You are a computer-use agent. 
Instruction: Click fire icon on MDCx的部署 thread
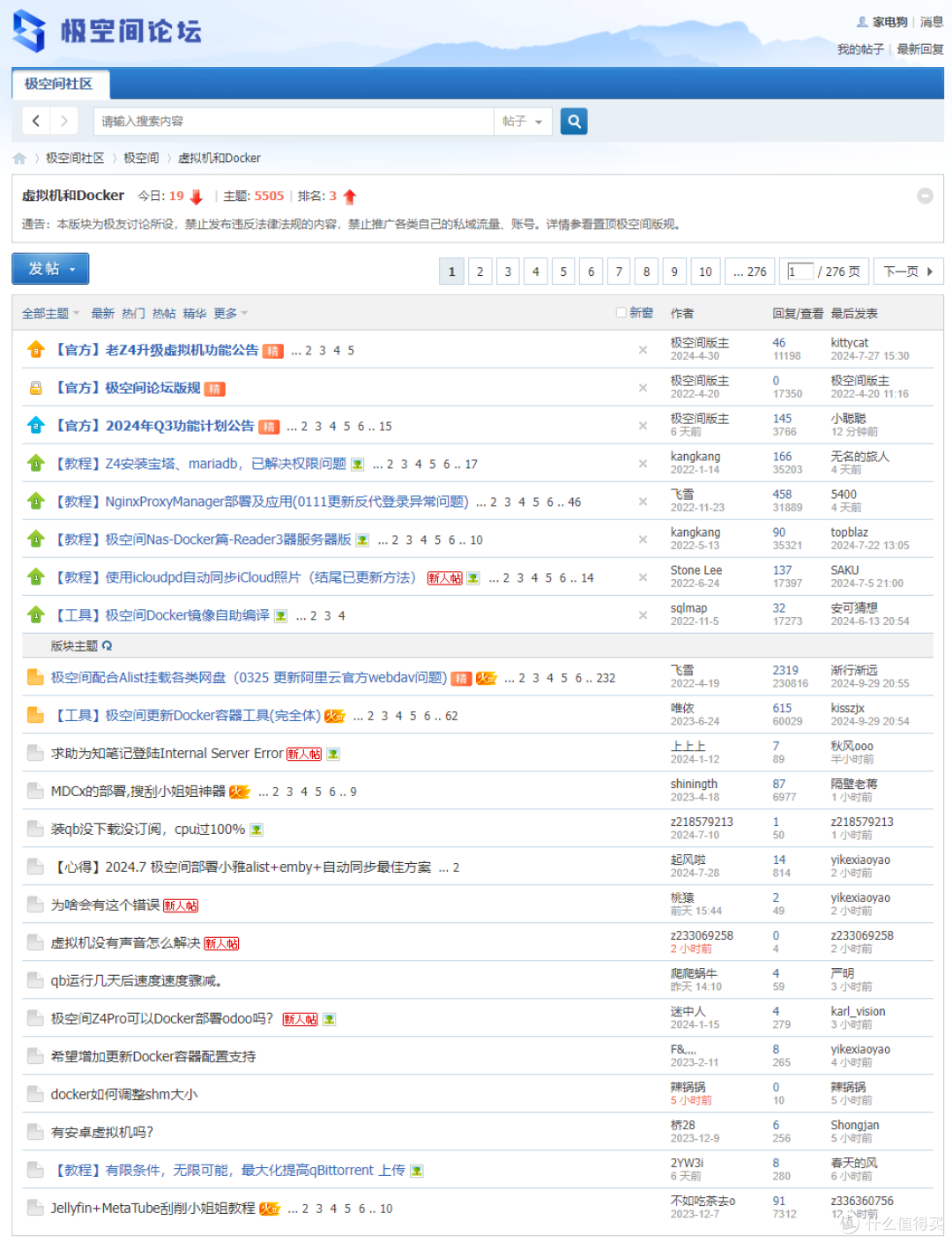240,792
